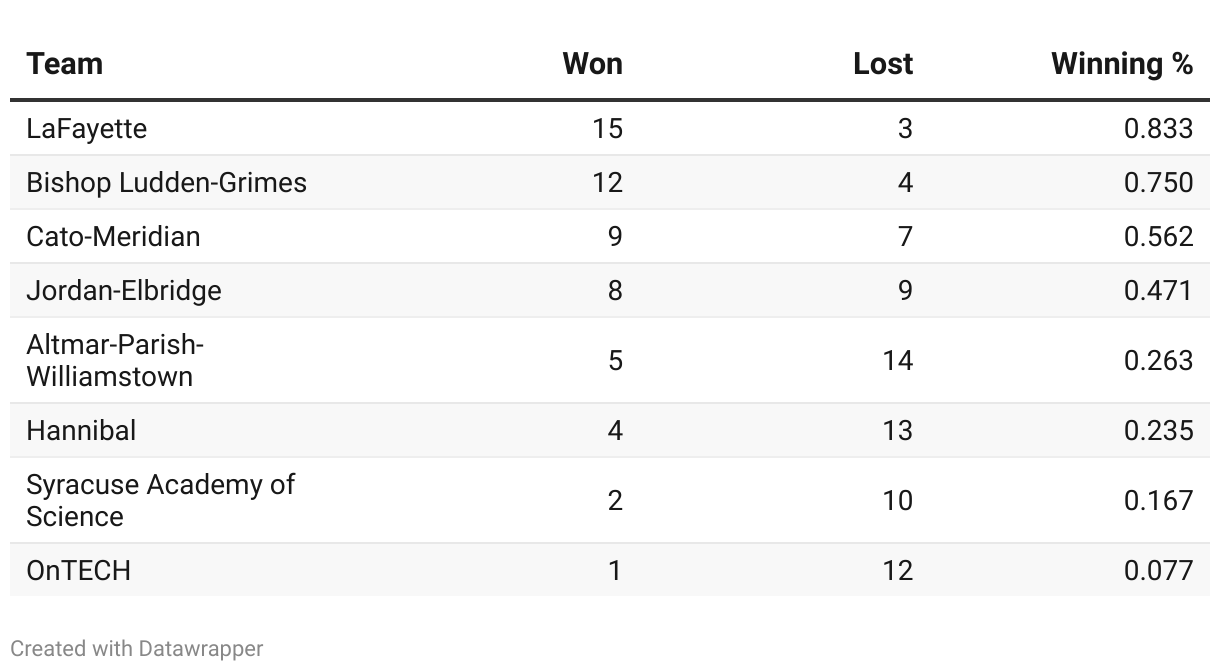Click LaFayette's 15 wins value
The width and height of the screenshot is (1220, 672).
(x=607, y=129)
